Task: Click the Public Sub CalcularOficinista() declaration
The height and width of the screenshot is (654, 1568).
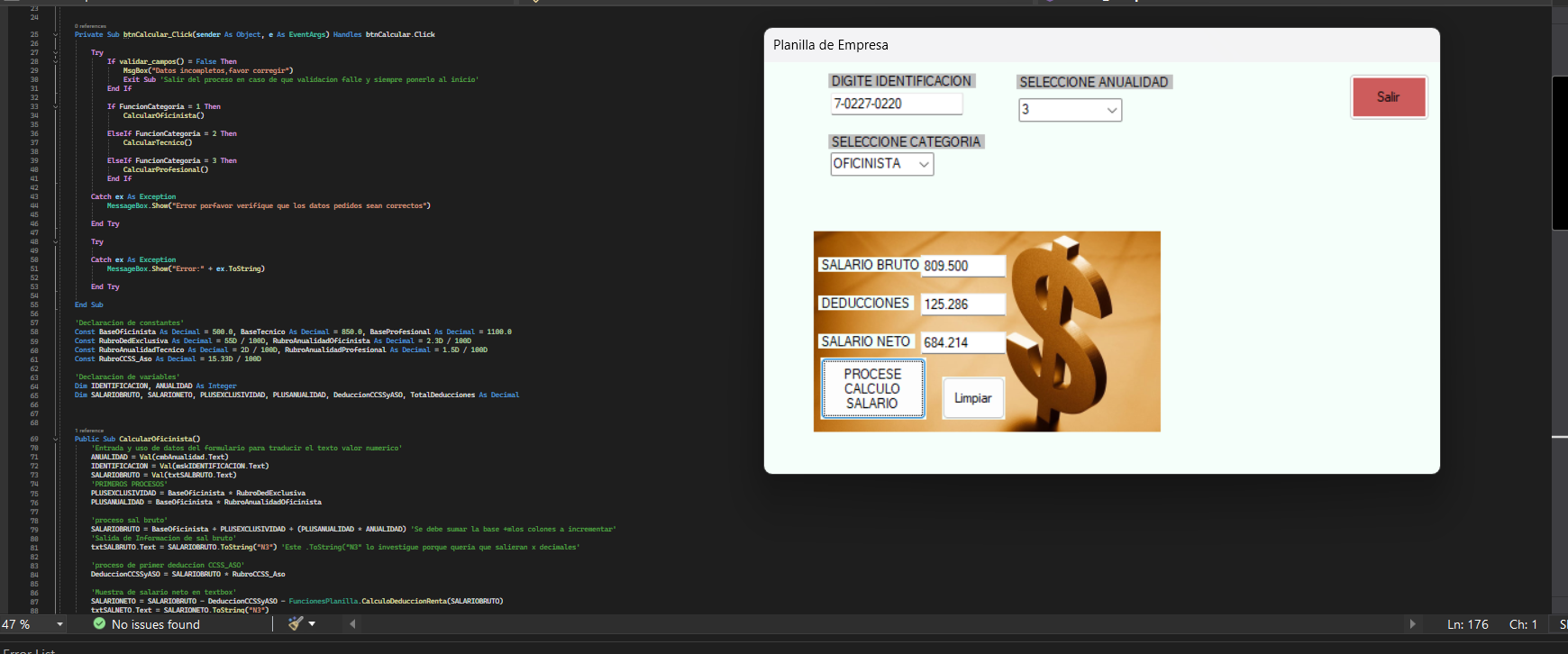Action: pyautogui.click(x=138, y=439)
